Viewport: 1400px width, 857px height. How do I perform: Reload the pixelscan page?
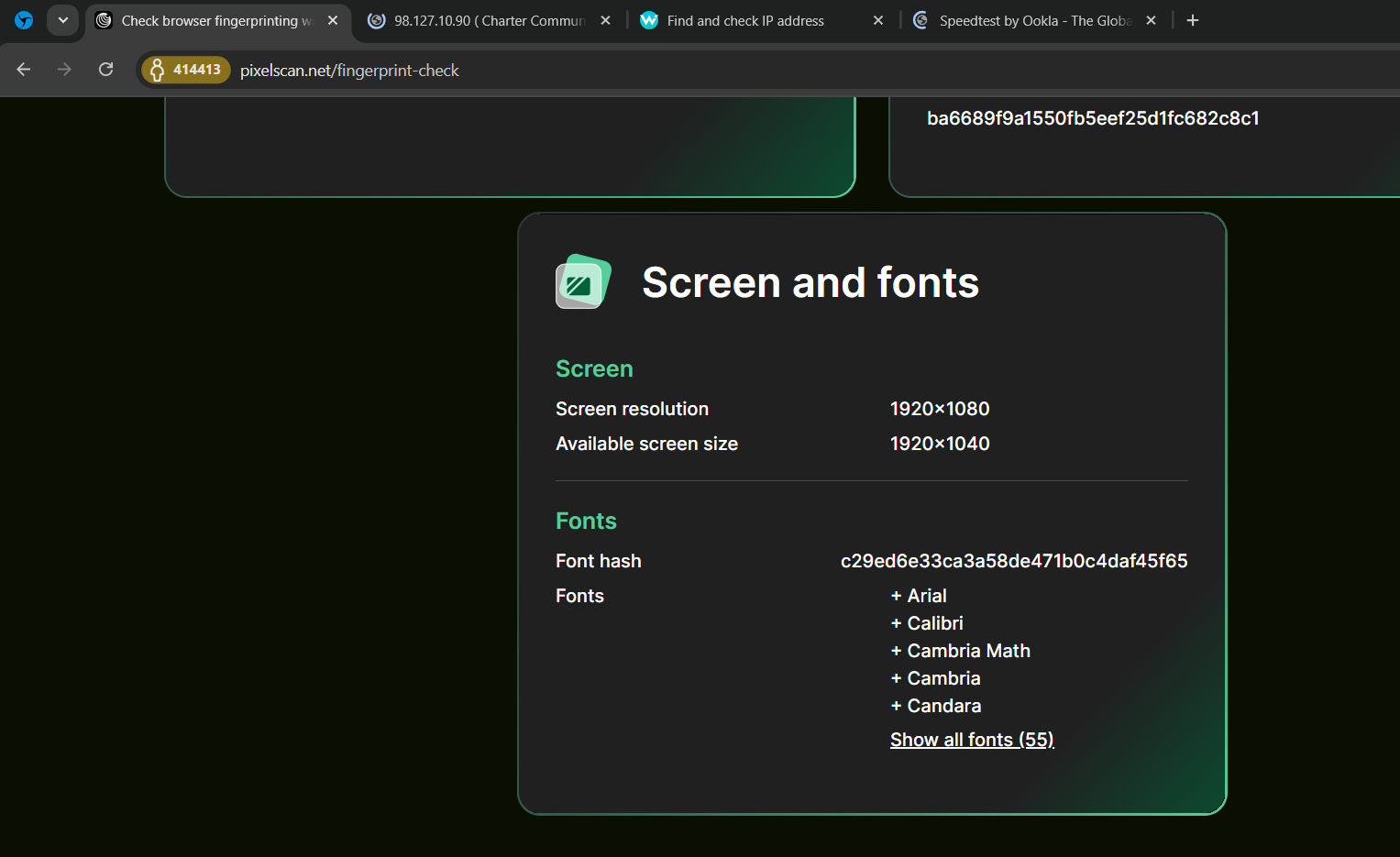106,70
